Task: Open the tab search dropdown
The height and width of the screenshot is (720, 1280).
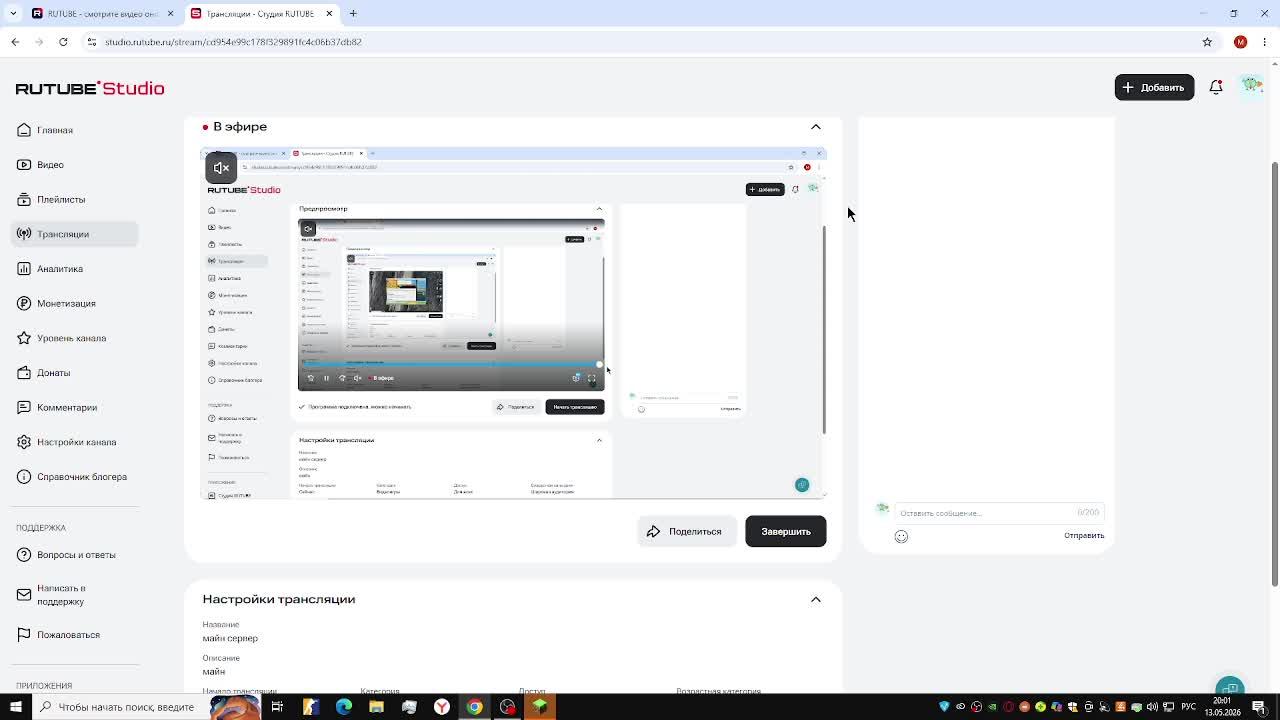Action: tap(13, 14)
